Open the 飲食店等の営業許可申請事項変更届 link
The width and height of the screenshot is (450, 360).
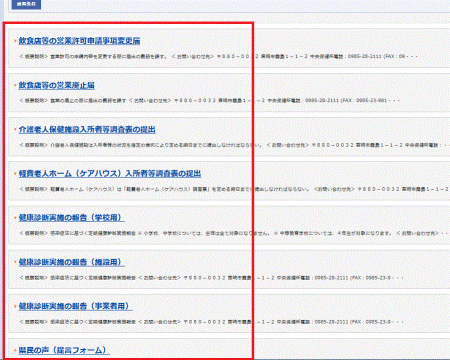click(79, 41)
